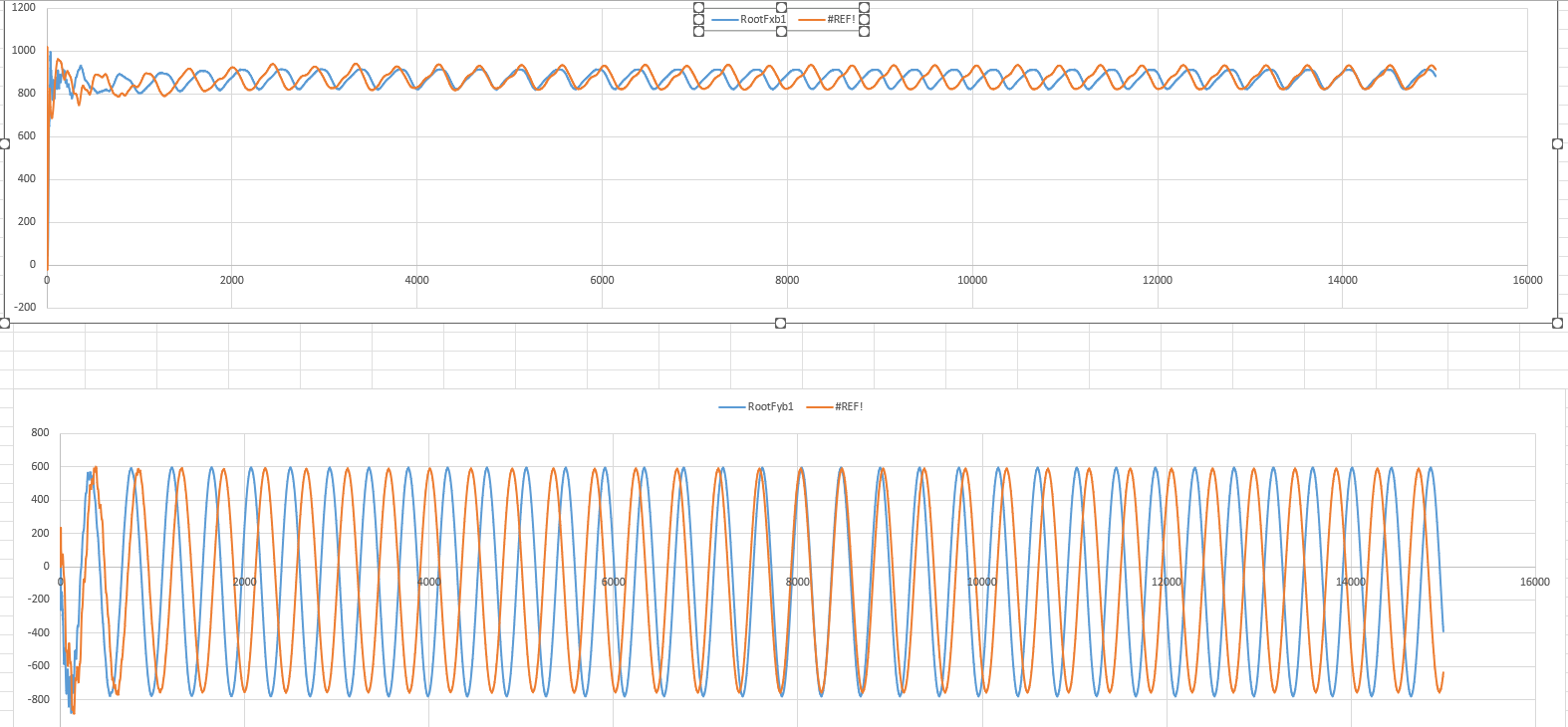Click the top chart's bottom-right corner handle

(1557, 323)
